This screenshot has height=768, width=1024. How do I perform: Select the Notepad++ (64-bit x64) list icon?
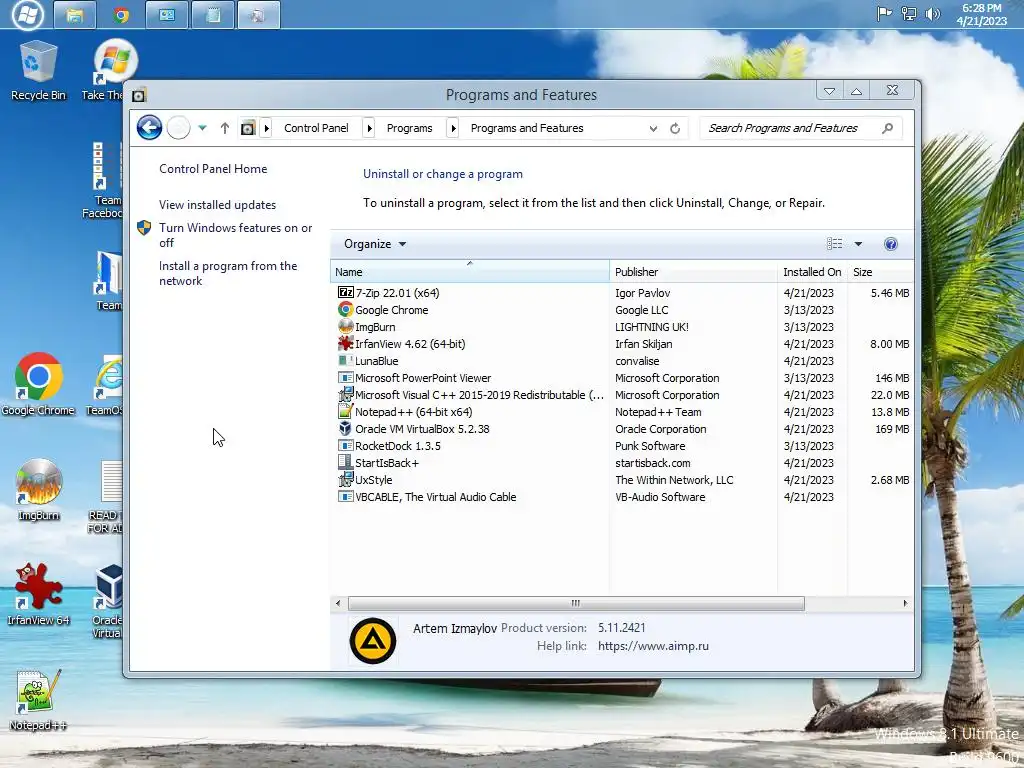(345, 411)
